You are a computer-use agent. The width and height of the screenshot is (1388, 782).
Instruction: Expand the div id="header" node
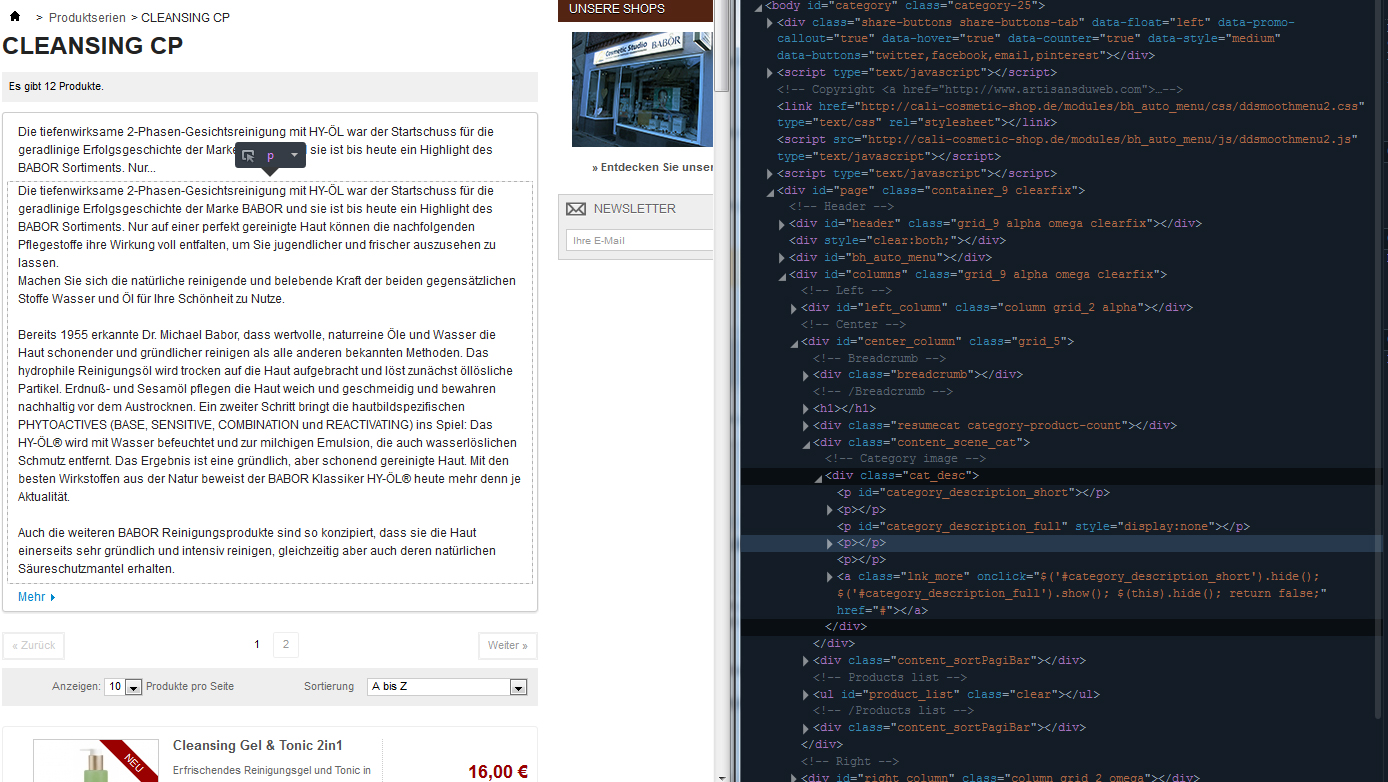(x=781, y=224)
